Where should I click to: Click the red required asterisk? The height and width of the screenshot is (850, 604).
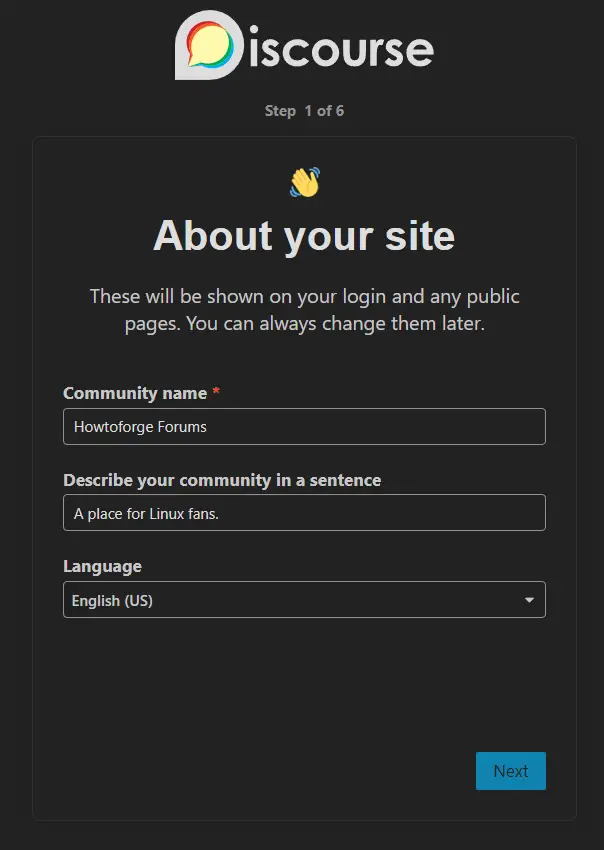[x=216, y=393]
